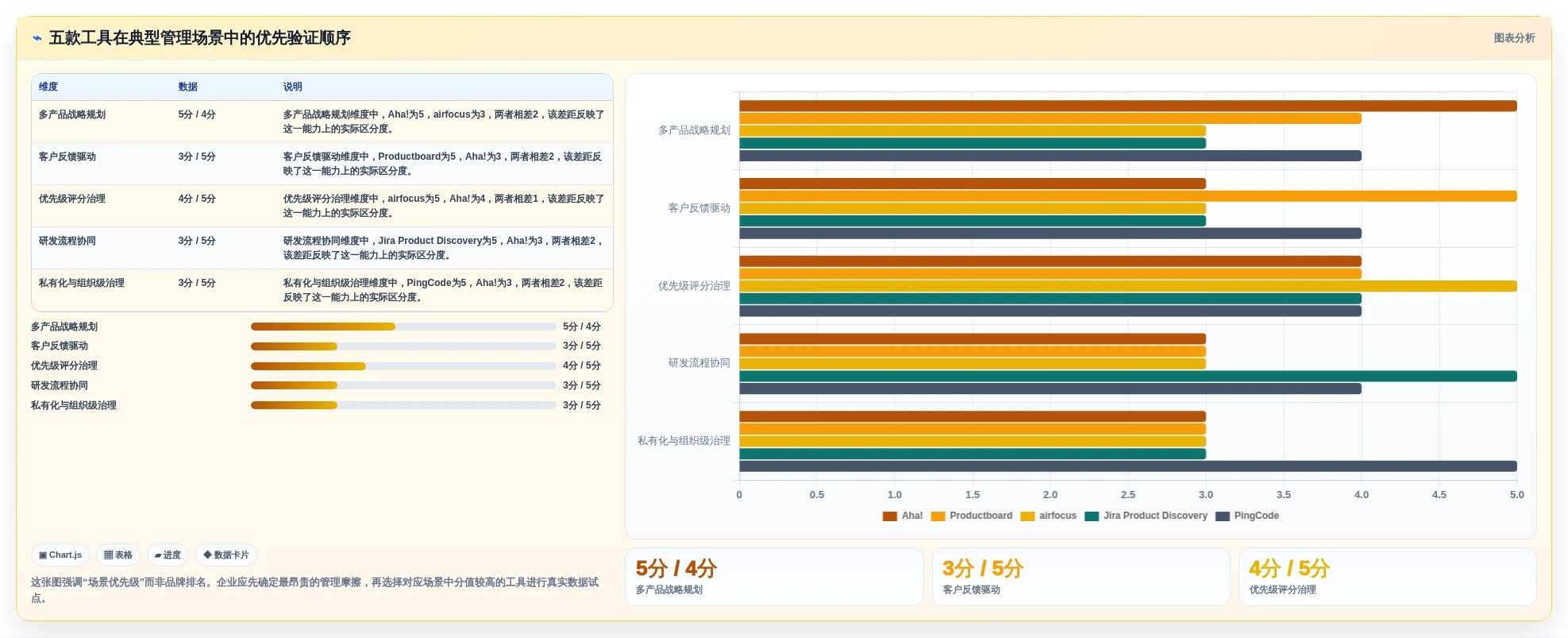Click the Aha! bar for 优先级评分治理 in chart

coord(1050,261)
